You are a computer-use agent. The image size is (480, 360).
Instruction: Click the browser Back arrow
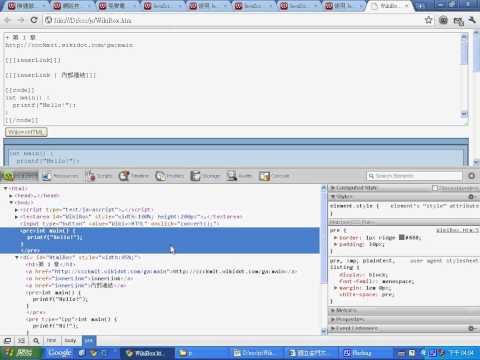point(8,20)
